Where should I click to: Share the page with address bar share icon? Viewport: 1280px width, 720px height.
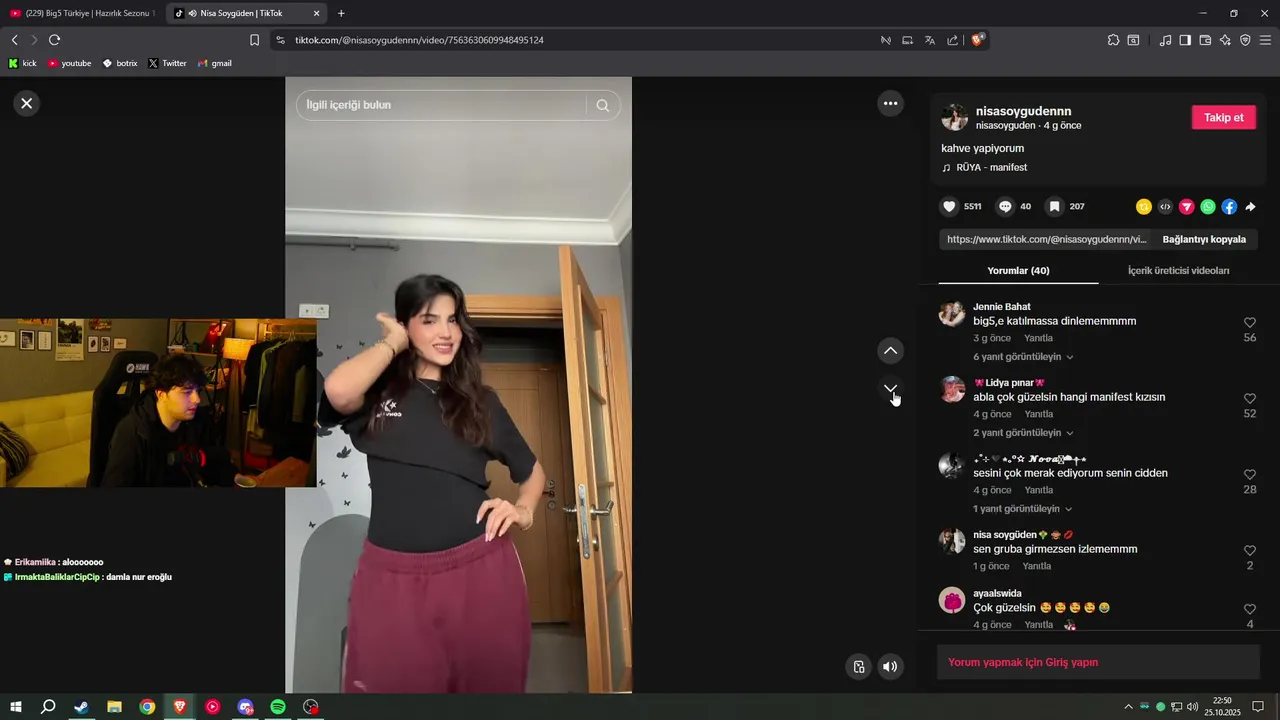(x=952, y=40)
